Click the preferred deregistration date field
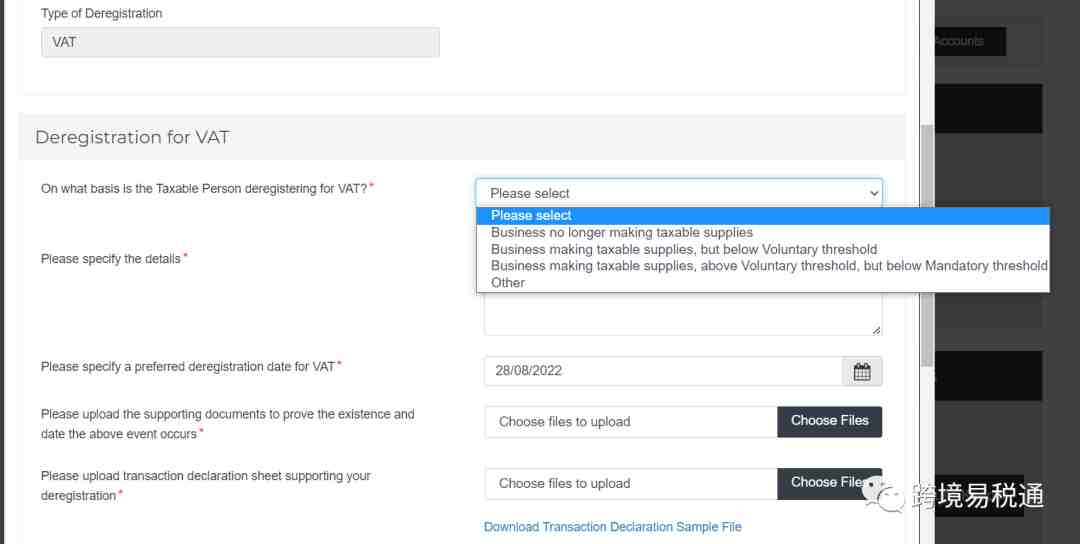The image size is (1080, 544). [x=663, y=371]
